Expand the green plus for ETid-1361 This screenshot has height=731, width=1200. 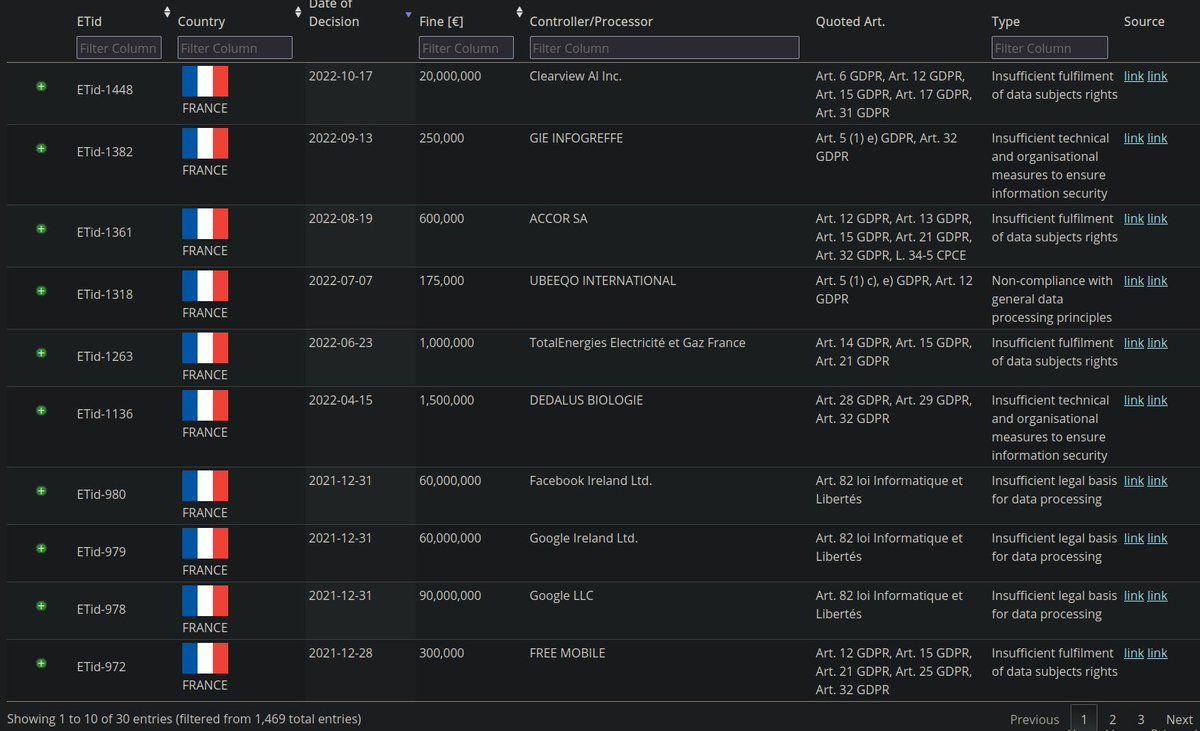(41, 228)
